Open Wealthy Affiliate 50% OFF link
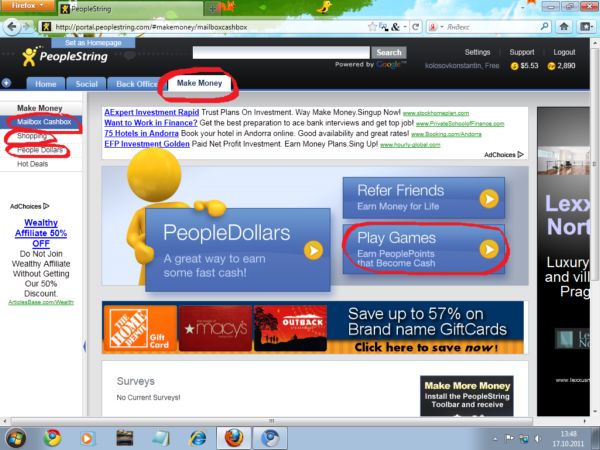 coord(41,233)
